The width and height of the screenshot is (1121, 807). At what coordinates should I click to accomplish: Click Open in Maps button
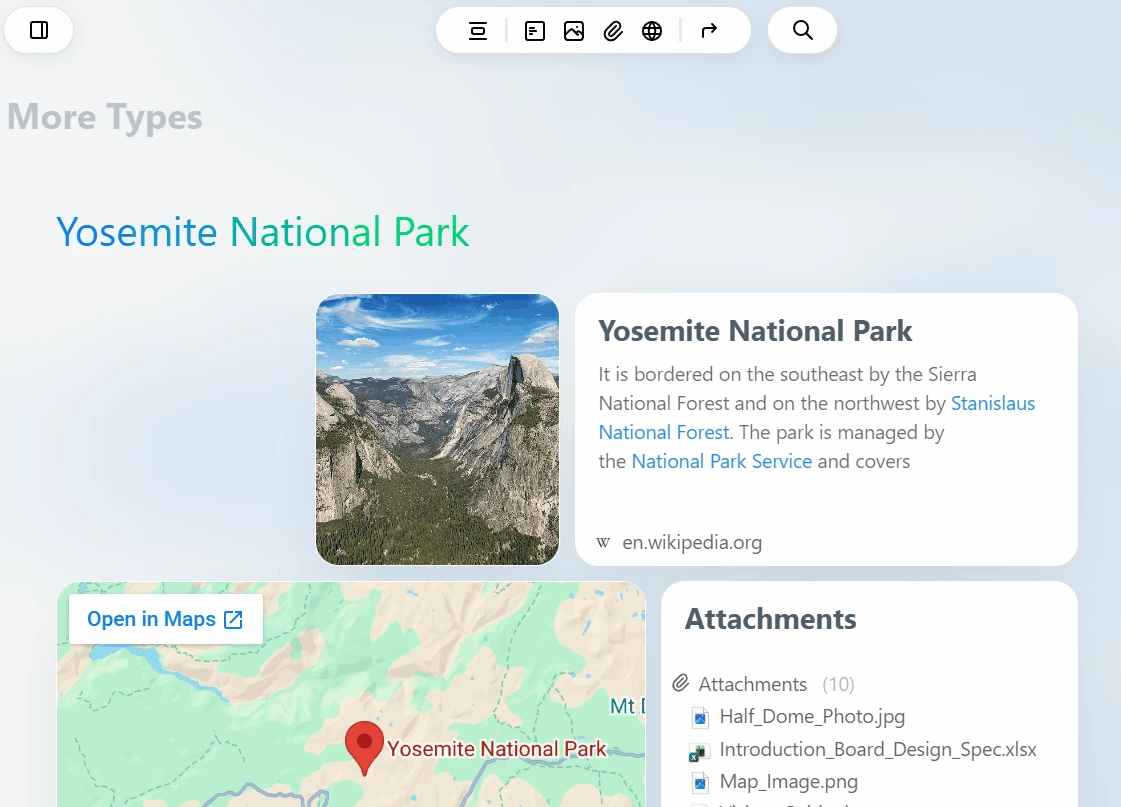click(x=166, y=619)
